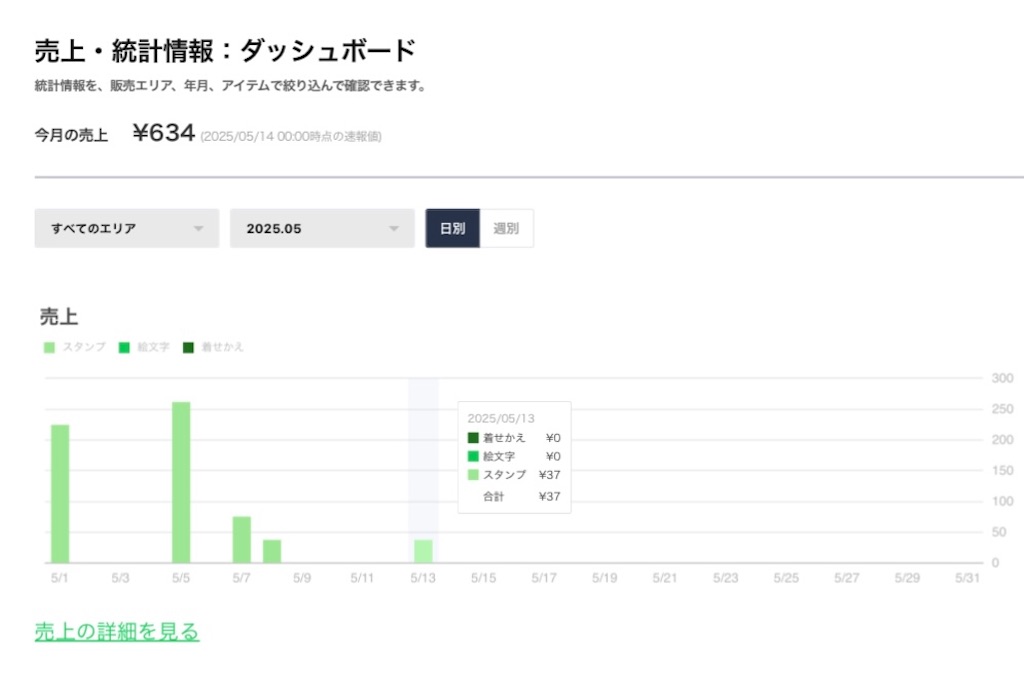The height and width of the screenshot is (694, 1024).
Task: Click the 300 y-axis value
Action: point(1002,378)
